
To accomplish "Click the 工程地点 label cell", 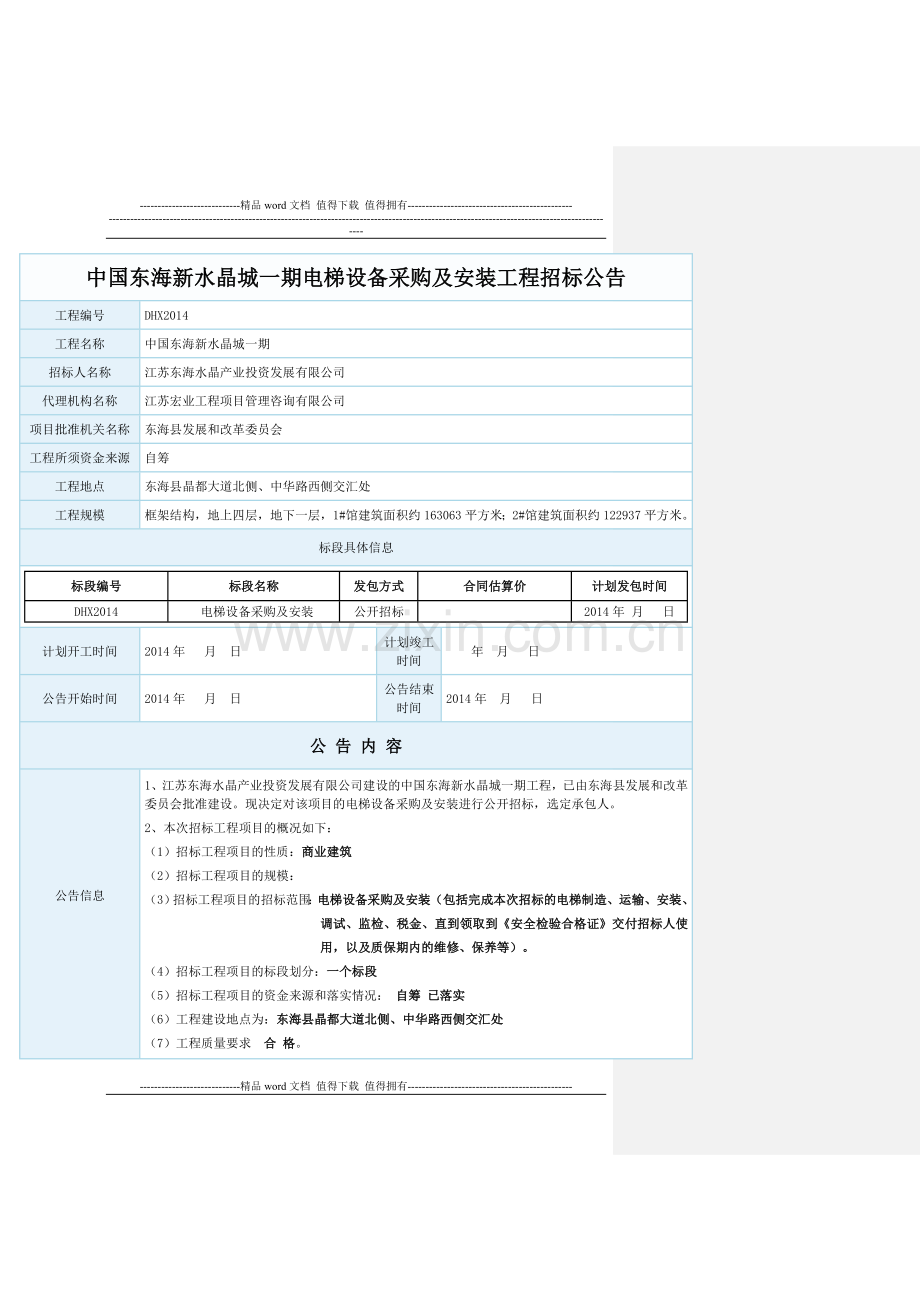I will pyautogui.click(x=80, y=486).
